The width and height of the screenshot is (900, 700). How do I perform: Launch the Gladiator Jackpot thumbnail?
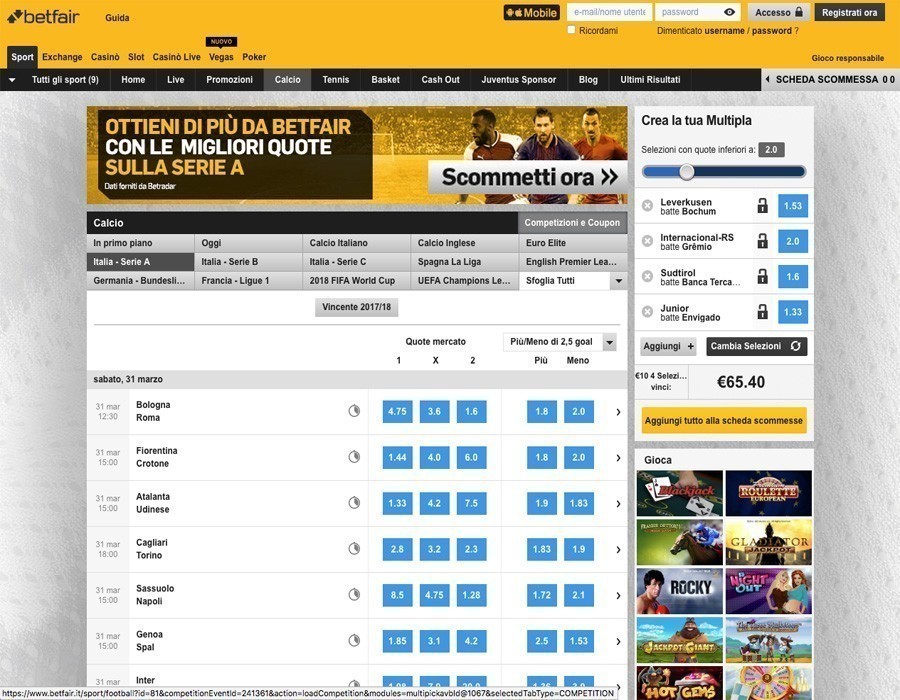click(769, 542)
